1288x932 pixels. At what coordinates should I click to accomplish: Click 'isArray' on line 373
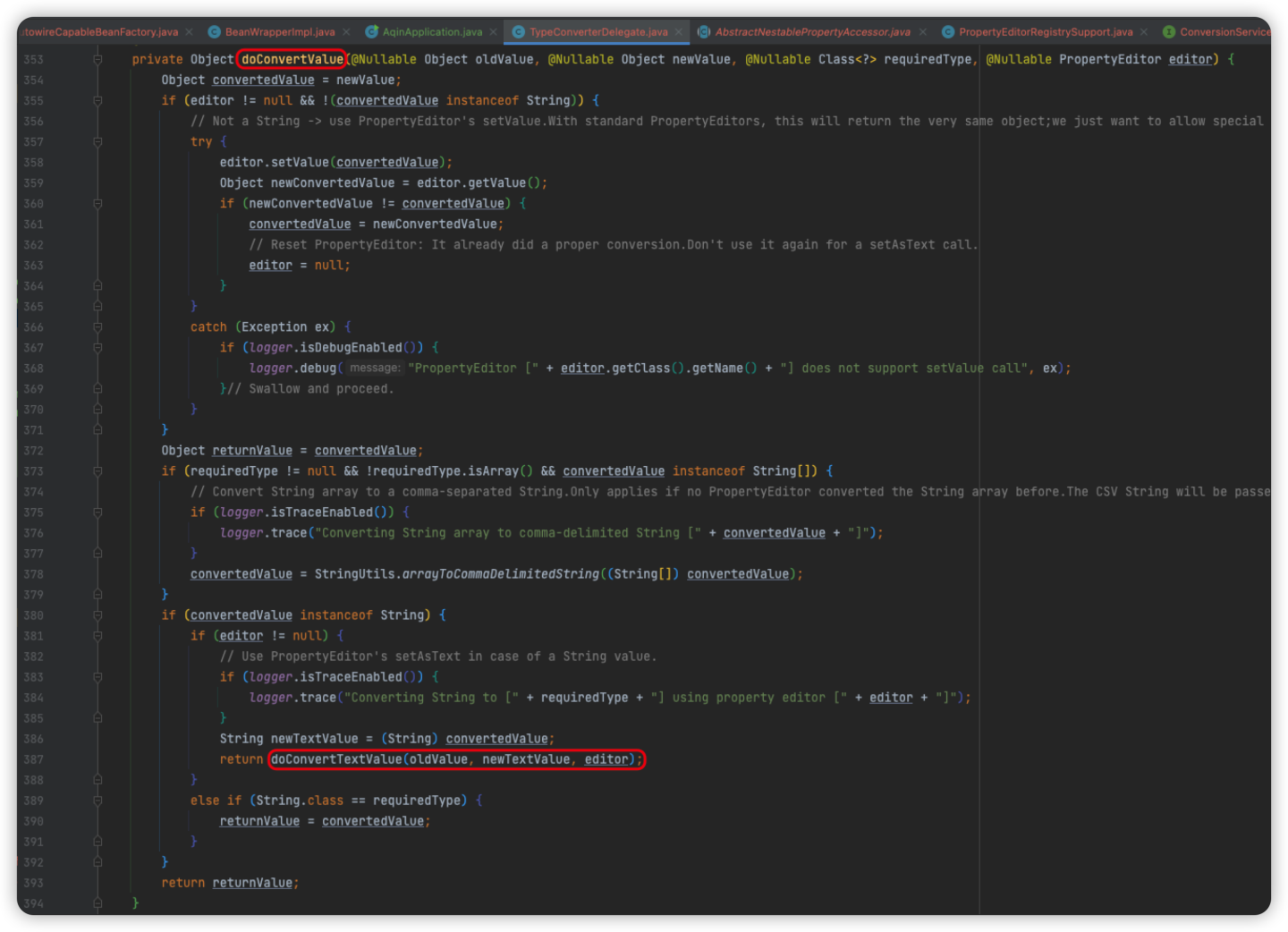pyautogui.click(x=494, y=471)
